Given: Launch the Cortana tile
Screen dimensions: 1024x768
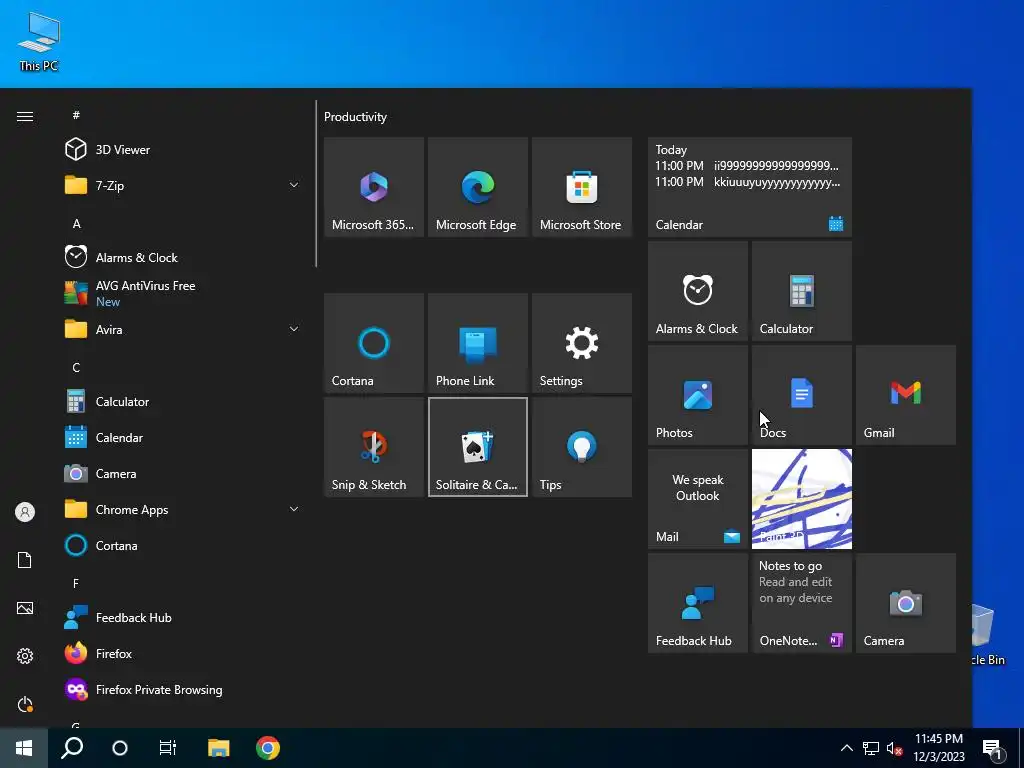Looking at the screenshot, I should click(x=374, y=343).
